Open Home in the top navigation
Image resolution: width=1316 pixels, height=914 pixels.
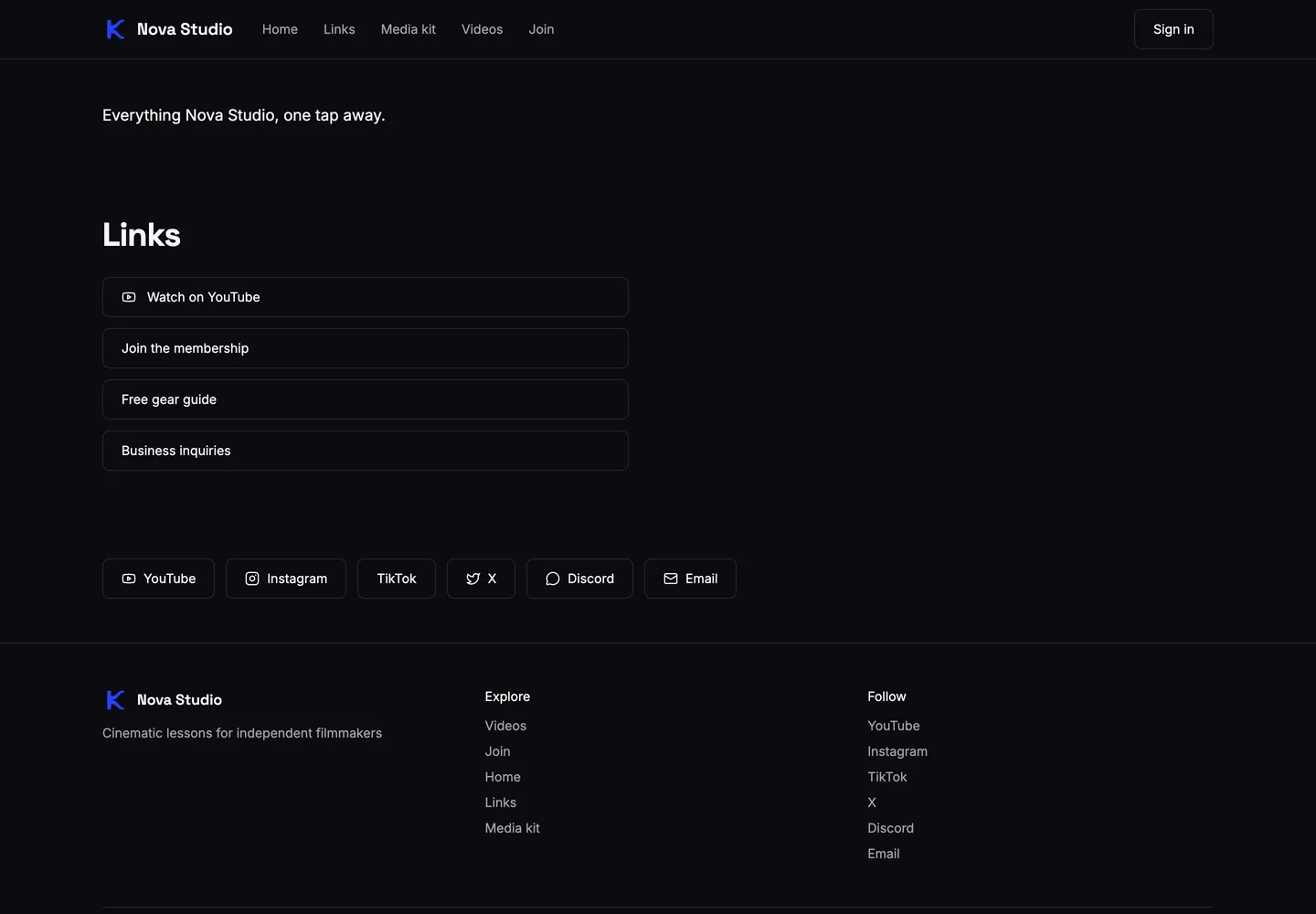click(280, 29)
